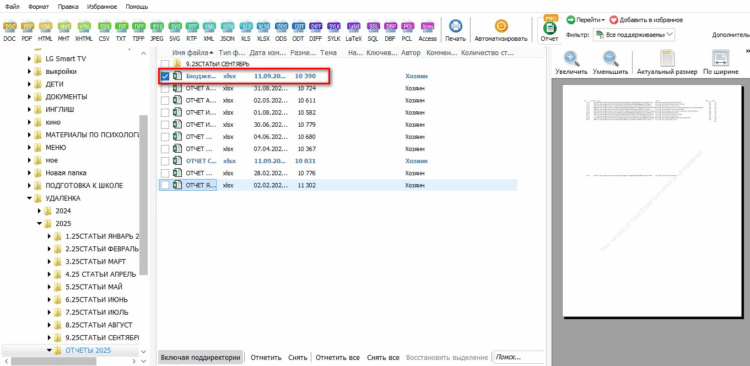
Task: Open the Файл menu
Action: pos(12,7)
